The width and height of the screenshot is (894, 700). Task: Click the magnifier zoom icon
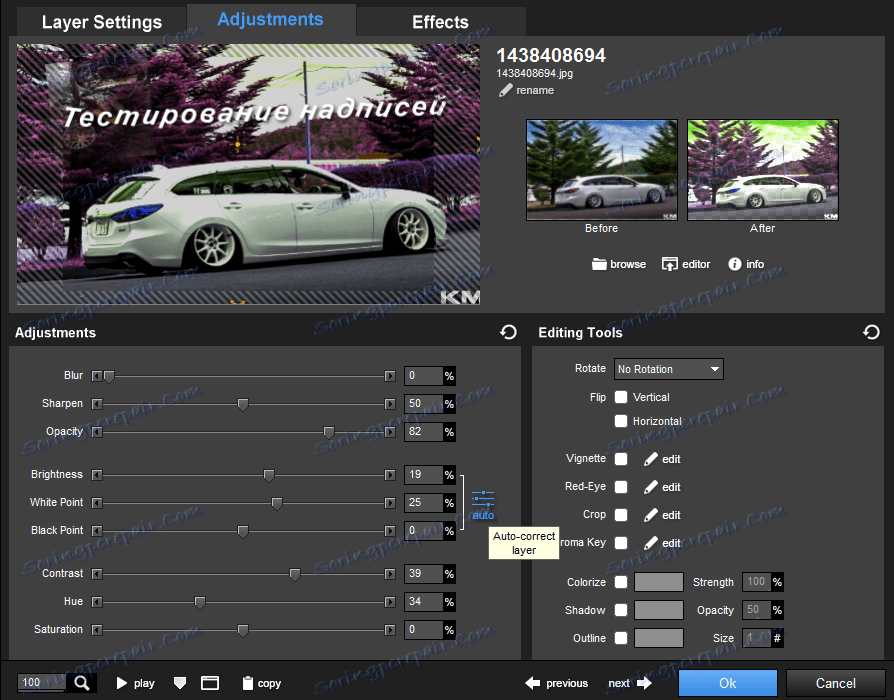[x=81, y=683]
